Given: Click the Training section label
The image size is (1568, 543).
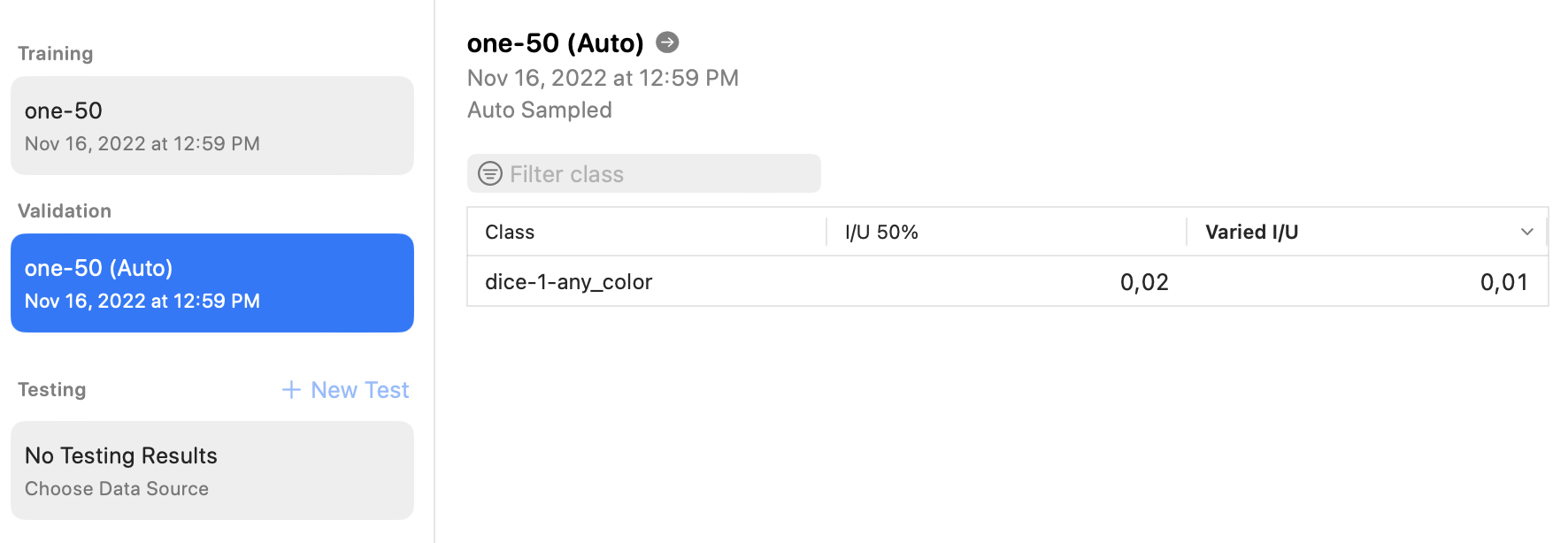Looking at the screenshot, I should [x=56, y=53].
